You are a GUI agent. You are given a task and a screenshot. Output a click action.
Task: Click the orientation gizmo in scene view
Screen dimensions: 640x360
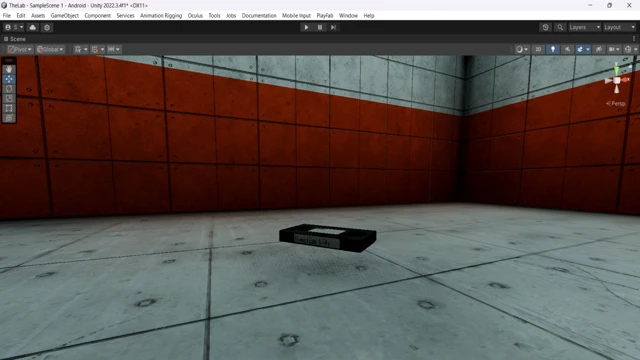pos(617,80)
